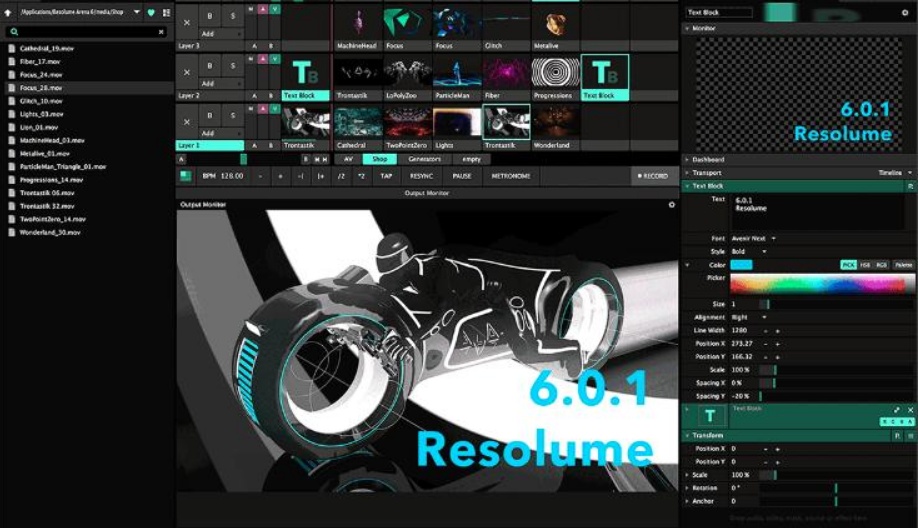
Task: Click the T text effect icon
Action: (x=710, y=416)
